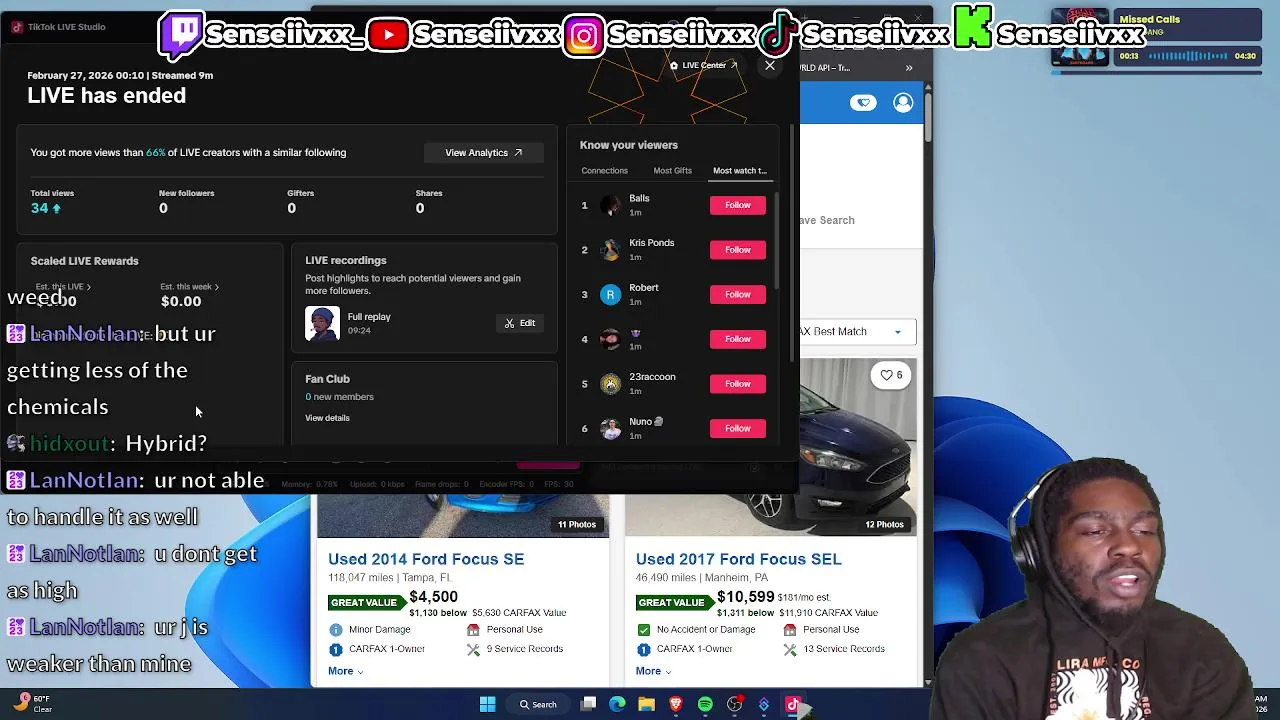The image size is (1280, 720).
Task: Click 9 Service Records wrench icon
Action: tap(473, 650)
